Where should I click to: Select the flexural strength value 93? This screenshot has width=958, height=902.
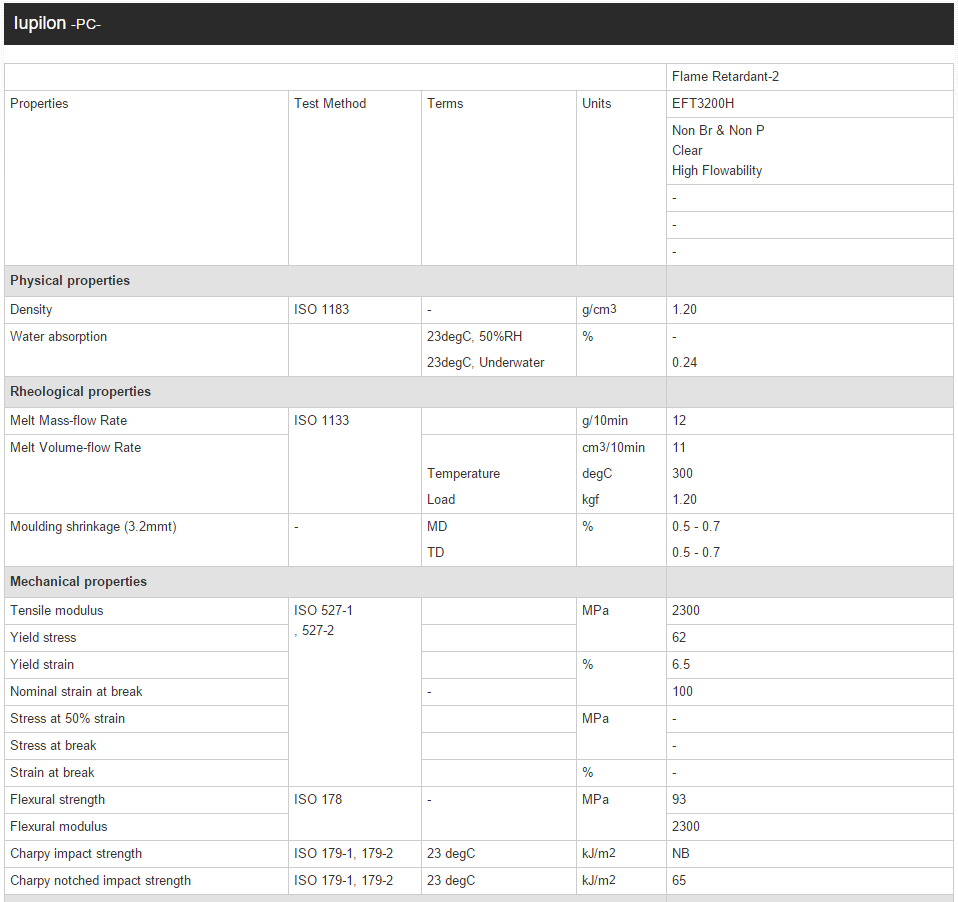point(679,799)
